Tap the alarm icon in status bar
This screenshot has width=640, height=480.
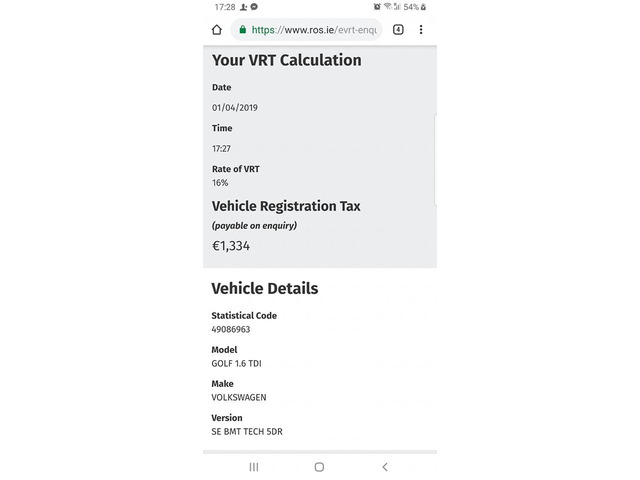pos(375,7)
